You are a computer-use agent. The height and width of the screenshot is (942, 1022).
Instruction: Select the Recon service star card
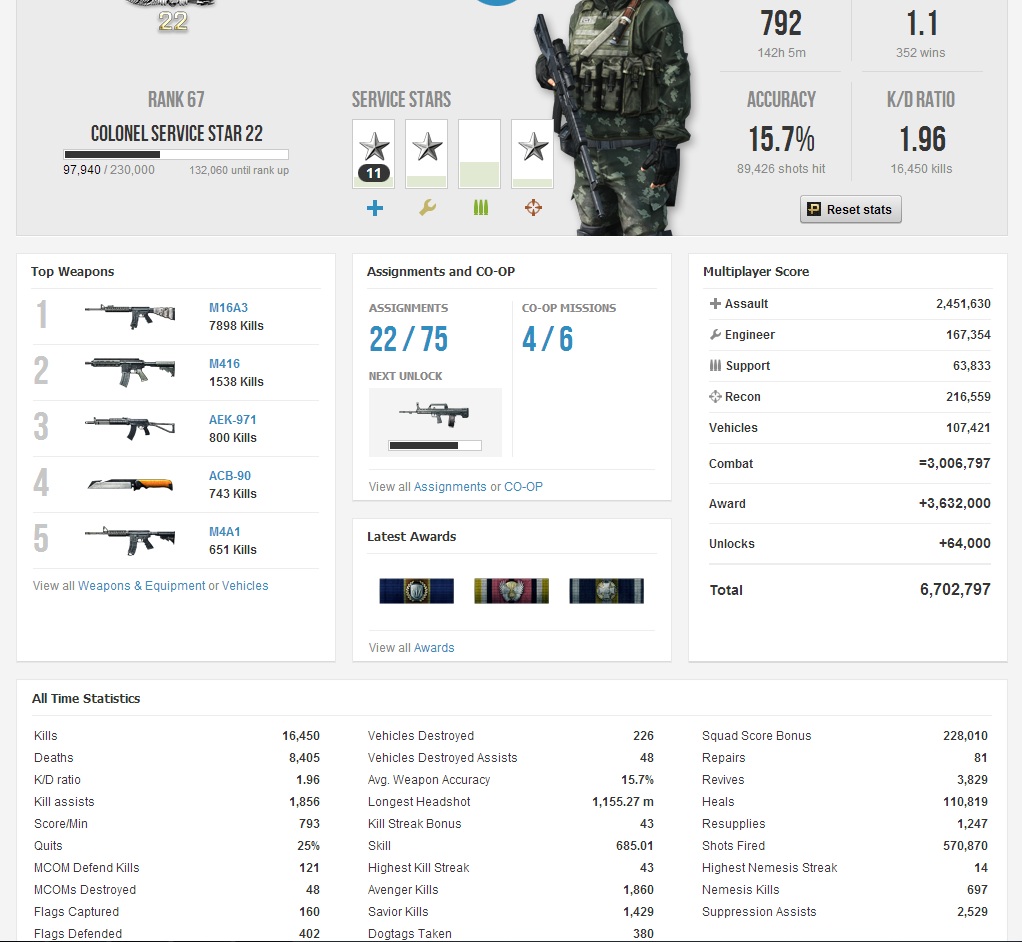tap(533, 154)
